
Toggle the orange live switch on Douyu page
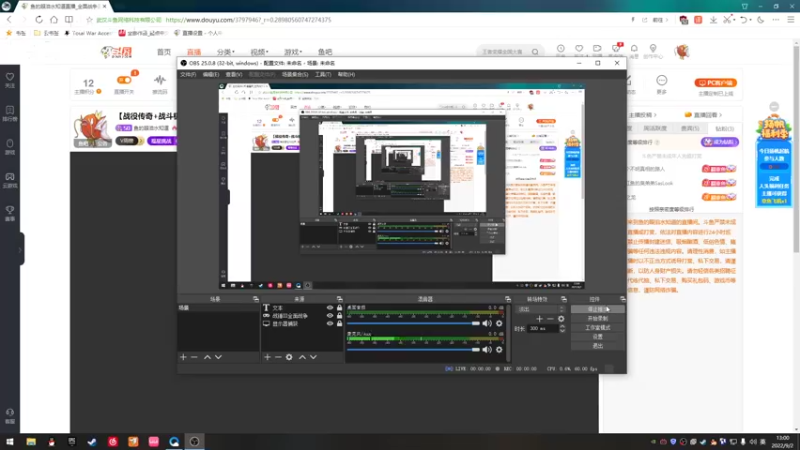pyautogui.click(x=124, y=80)
